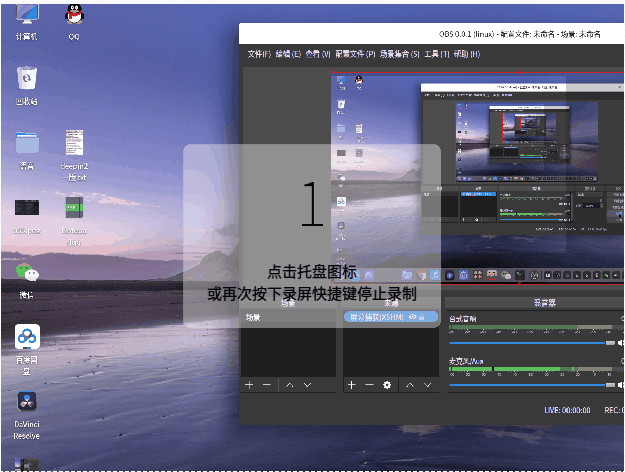The width and height of the screenshot is (625, 472).
Task: Select the 场景 row in the scenes list
Action: pos(289,317)
